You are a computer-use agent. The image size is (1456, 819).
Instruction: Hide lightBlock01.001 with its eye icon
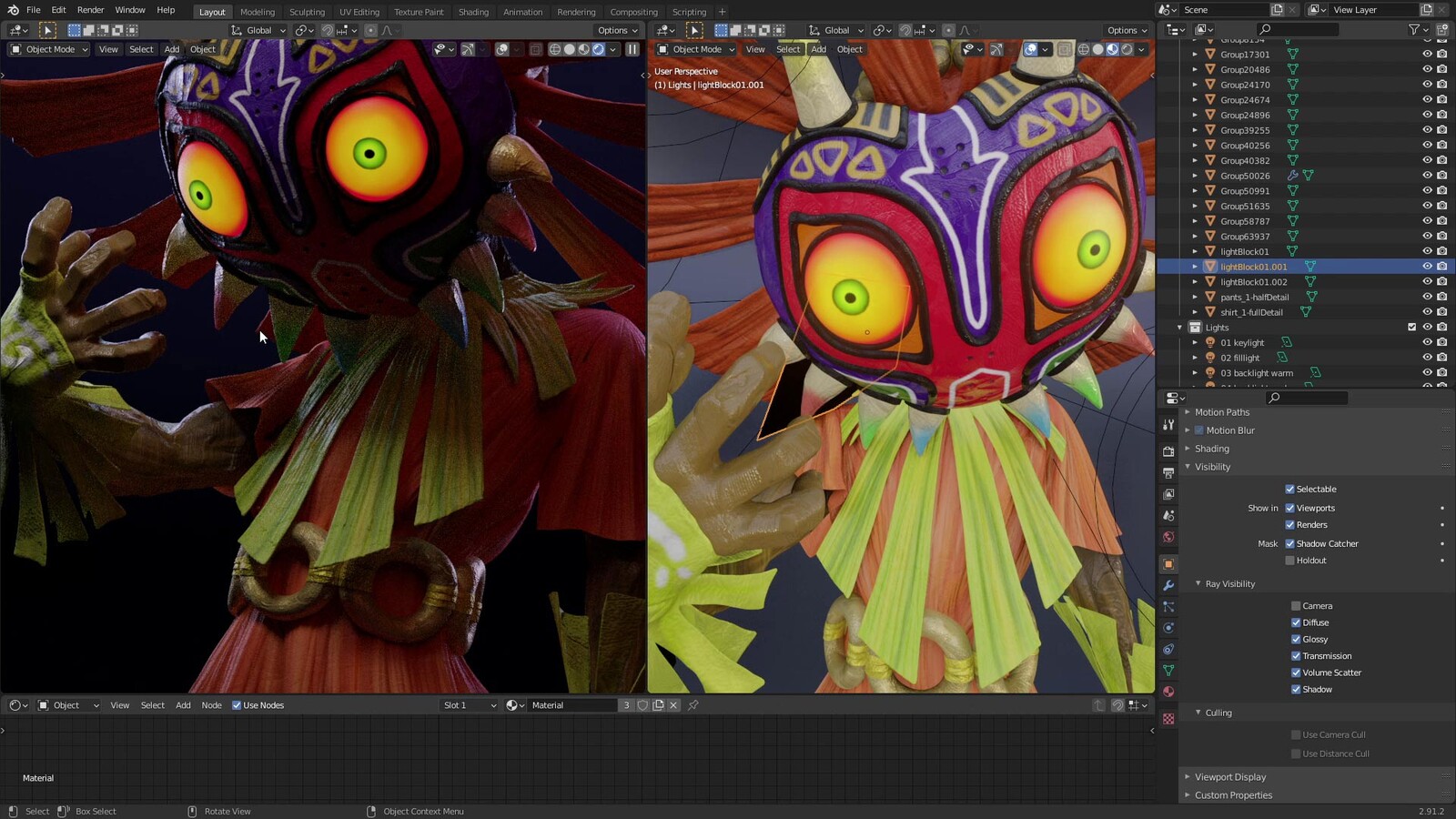[1427, 267]
